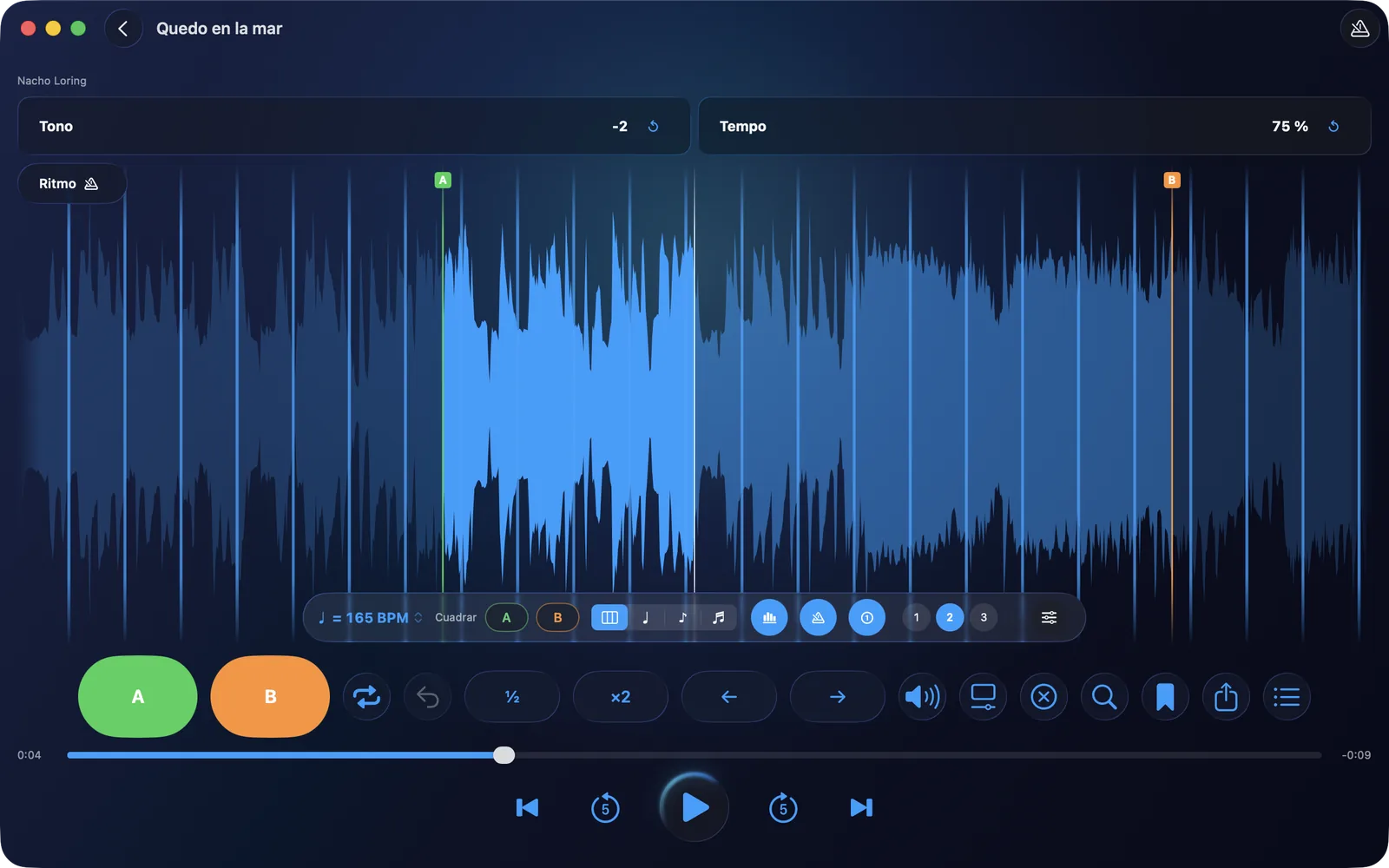Select the orange B marker on the waveform
Image resolution: width=1389 pixels, height=868 pixels.
coord(1172,181)
